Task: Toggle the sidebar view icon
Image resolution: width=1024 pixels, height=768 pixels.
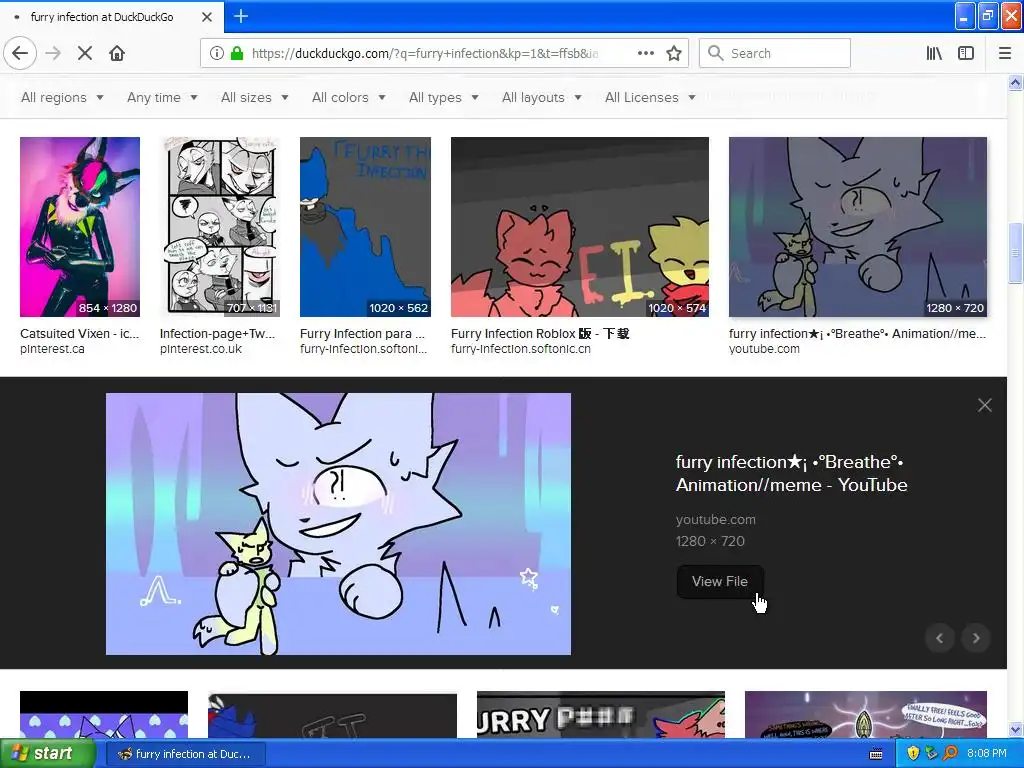Action: pos(966,53)
